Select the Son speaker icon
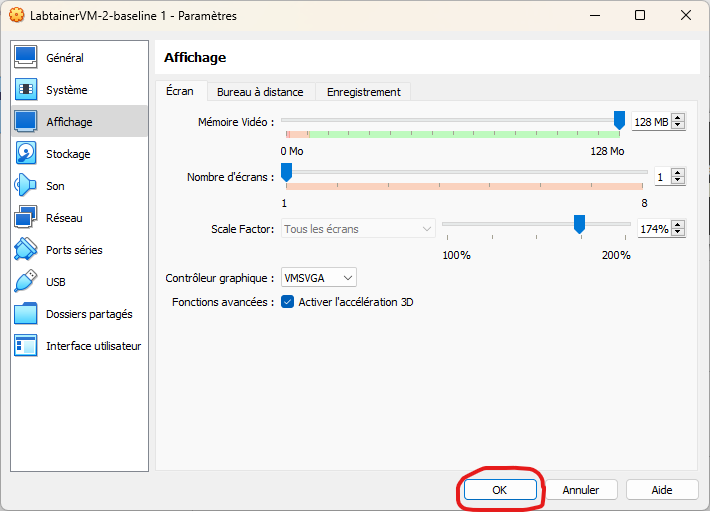Screen dimensions: 710x512 click(x=26, y=186)
